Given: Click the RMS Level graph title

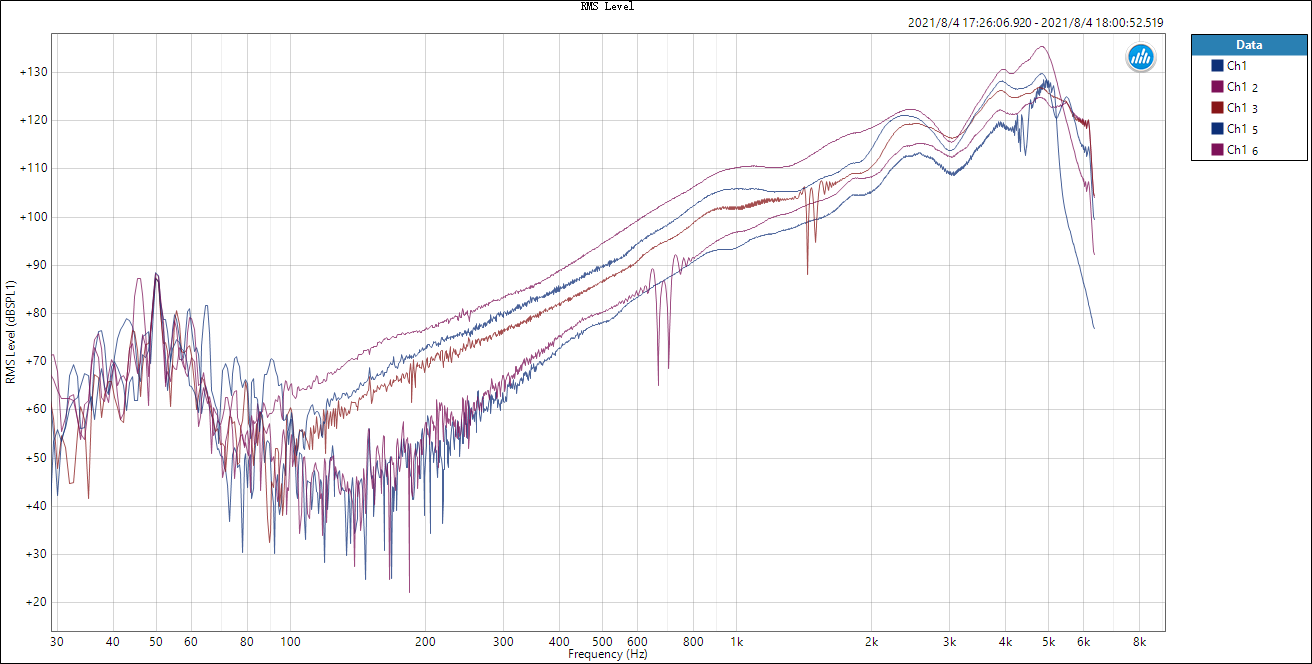Looking at the screenshot, I should pyautogui.click(x=607, y=6).
